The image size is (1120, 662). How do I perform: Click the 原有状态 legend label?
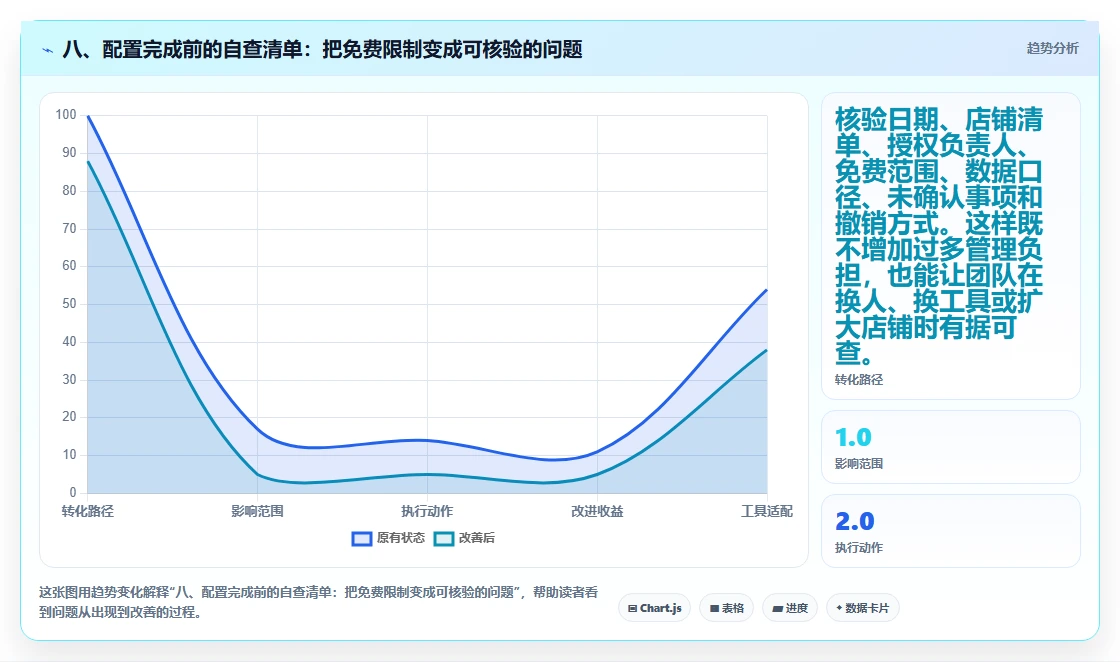[x=401, y=538]
